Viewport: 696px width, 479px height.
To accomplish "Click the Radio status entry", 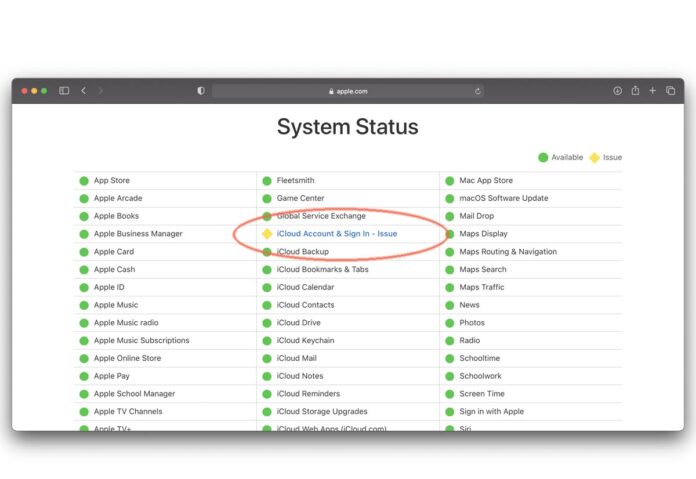I will click(470, 340).
